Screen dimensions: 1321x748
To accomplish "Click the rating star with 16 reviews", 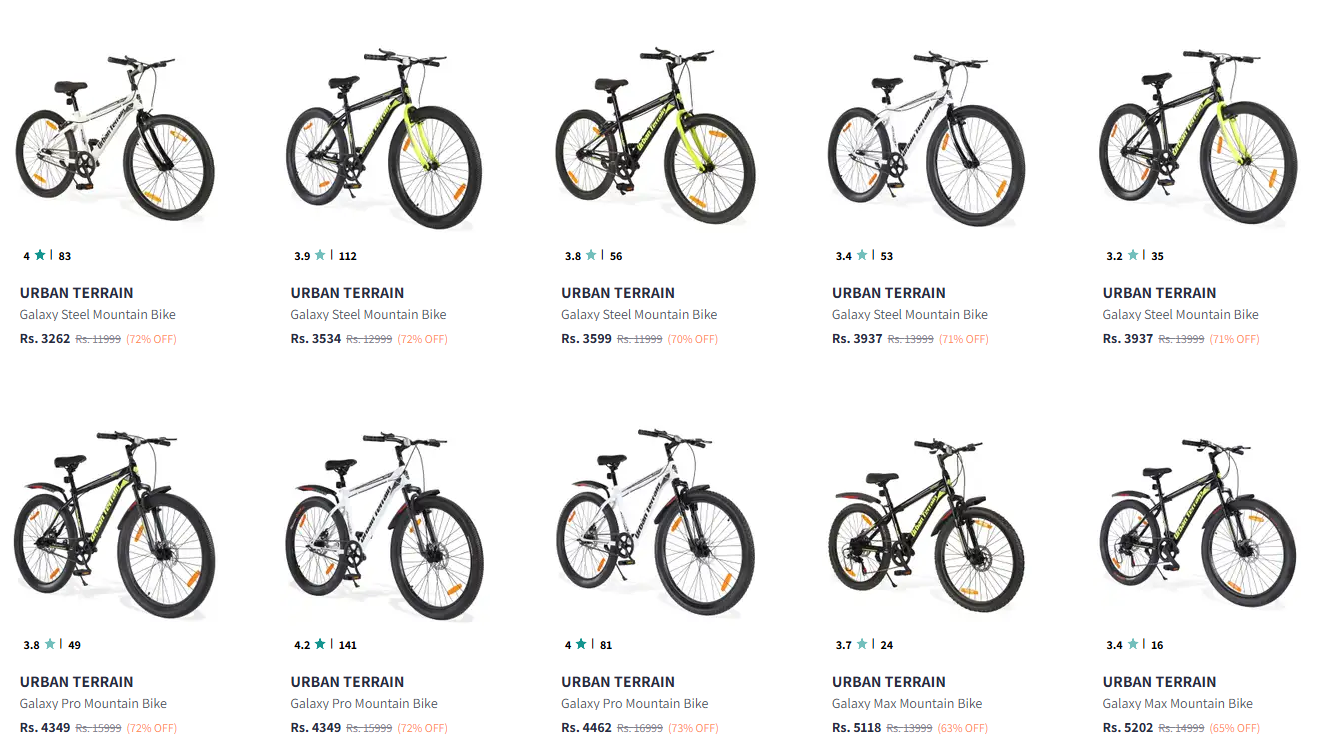I will click(x=1133, y=644).
